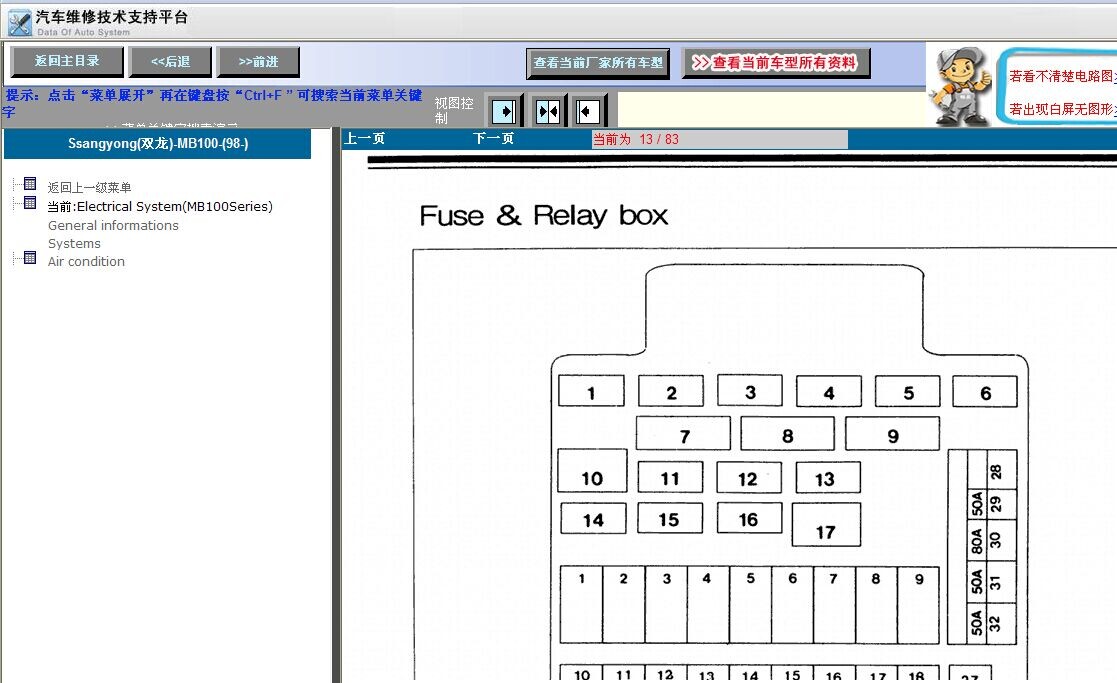Click the 若出现白屏无图形 notice text
The height and width of the screenshot is (683, 1117).
1062,109
